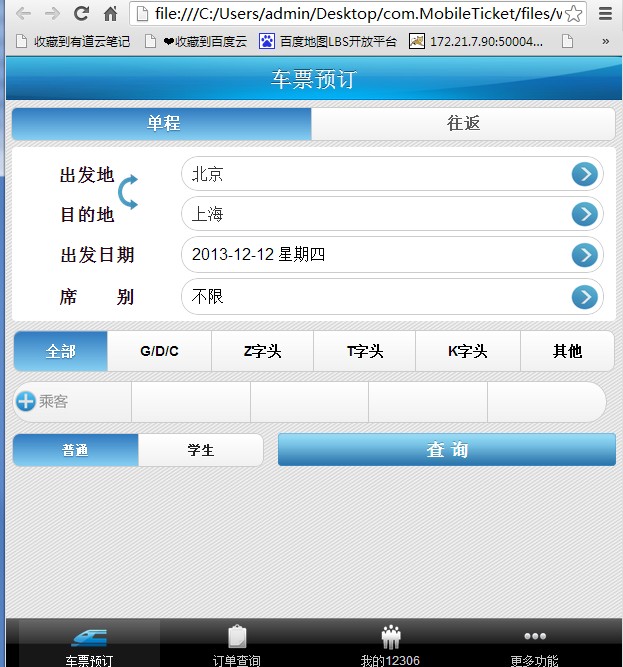This screenshot has width=623, height=667.
Task: Click the 出发日期 label
Action: [97, 255]
